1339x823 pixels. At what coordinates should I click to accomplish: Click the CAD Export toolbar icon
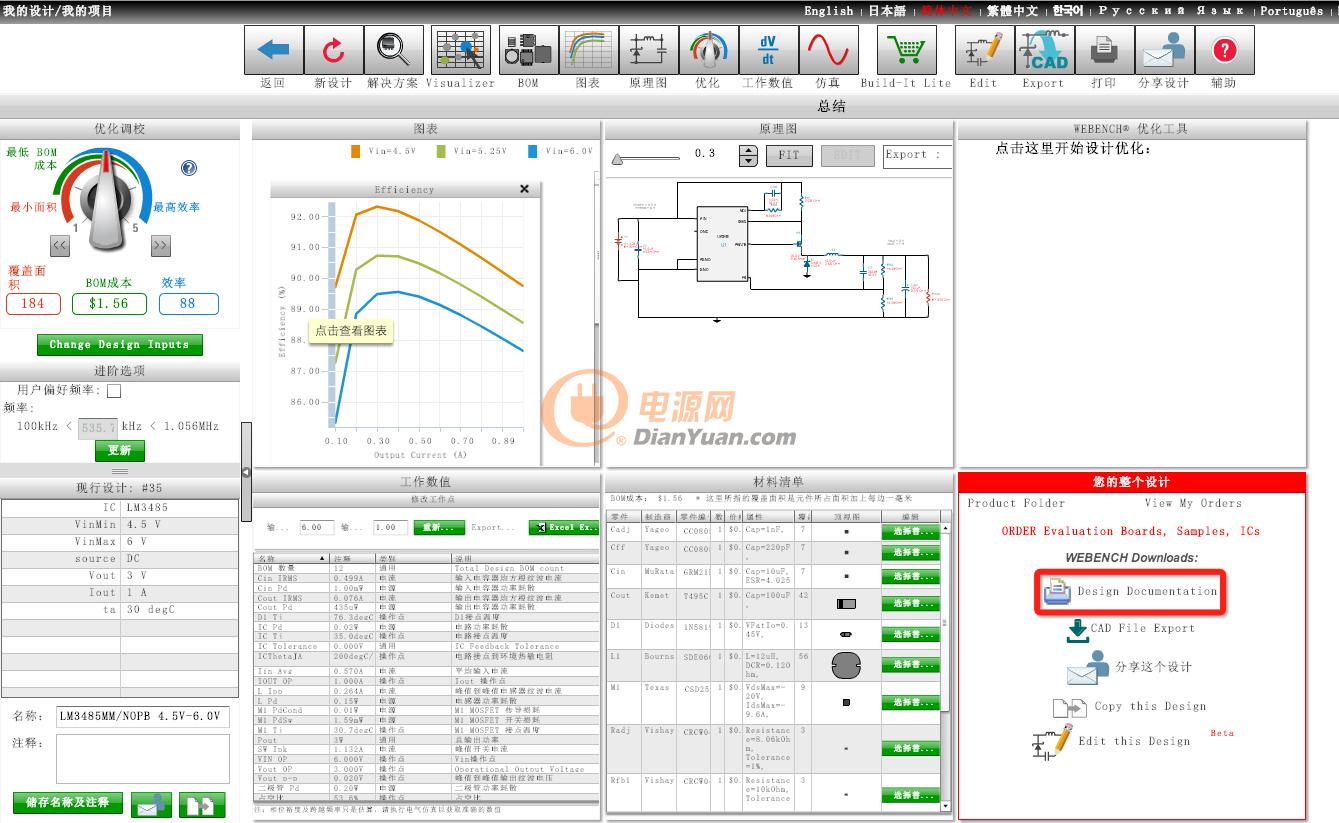tap(1043, 50)
